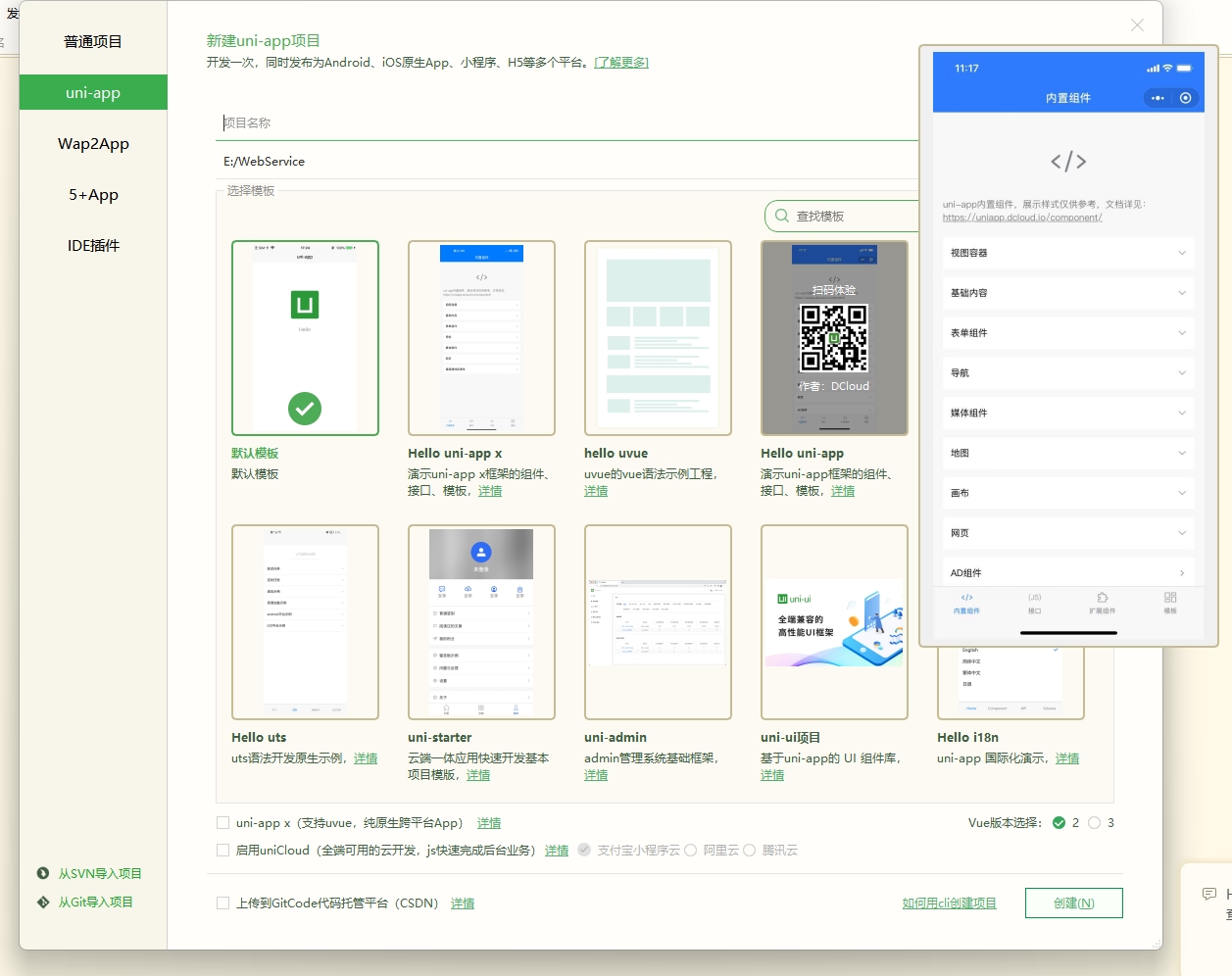Select hello uvue template thumbnail
1232x976 pixels.
pos(658,338)
